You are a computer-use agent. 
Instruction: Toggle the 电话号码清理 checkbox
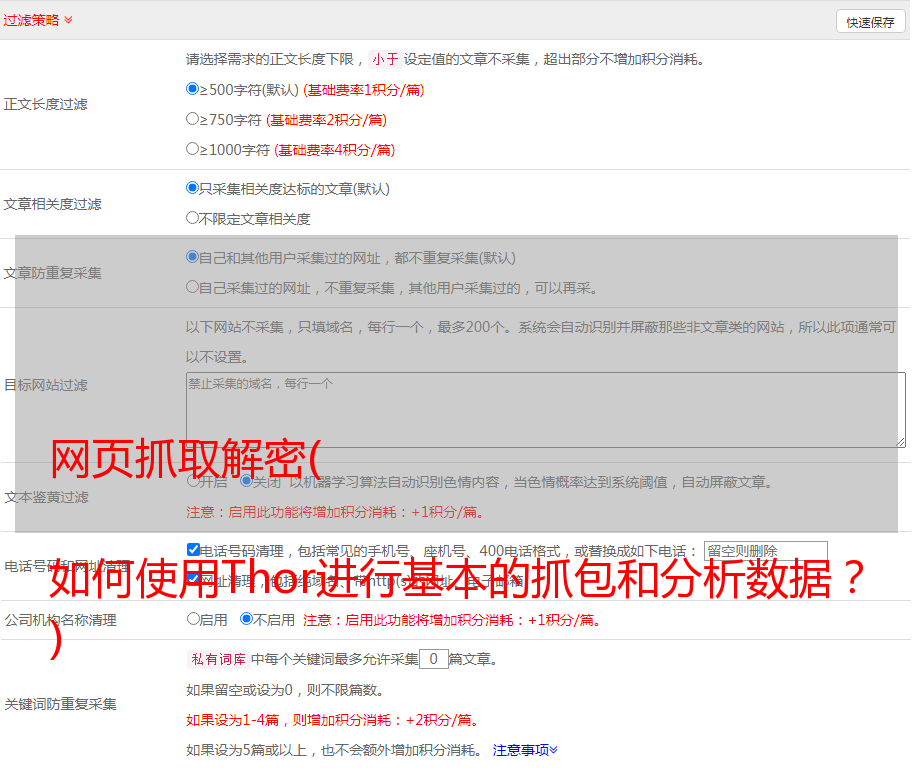point(193,549)
